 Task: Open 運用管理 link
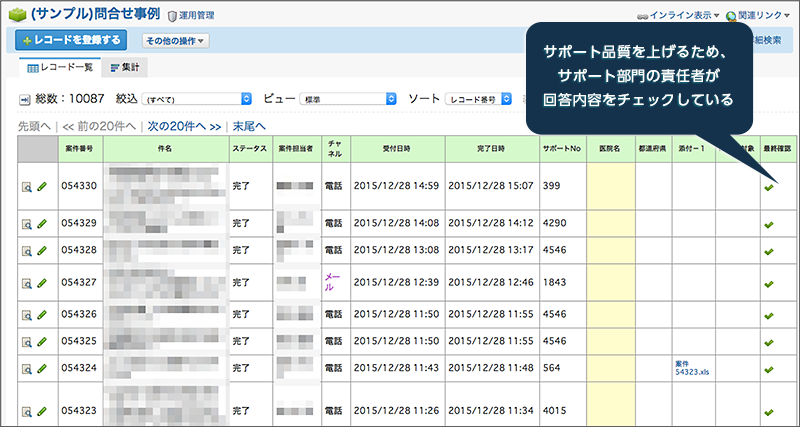coord(191,16)
